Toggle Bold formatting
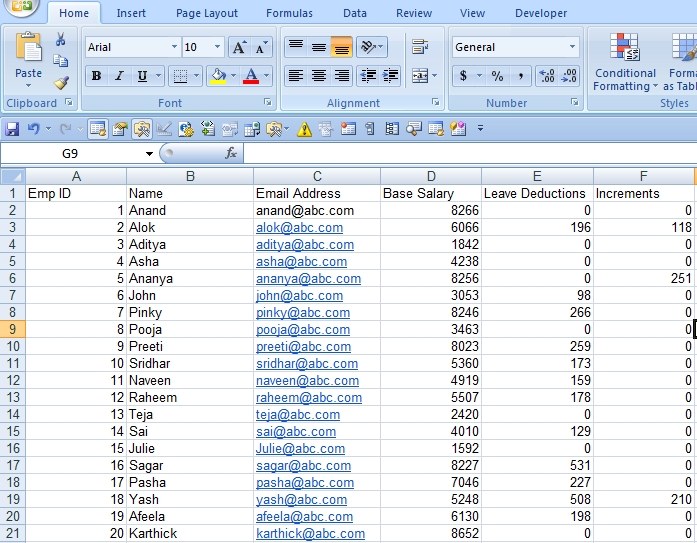 pos(96,76)
